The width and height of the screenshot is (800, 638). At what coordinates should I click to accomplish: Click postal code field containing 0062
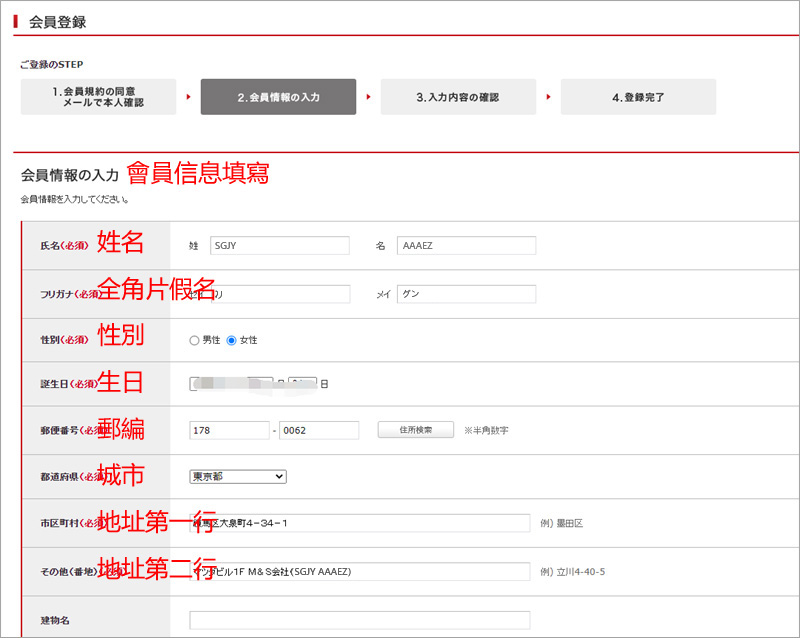(x=318, y=430)
